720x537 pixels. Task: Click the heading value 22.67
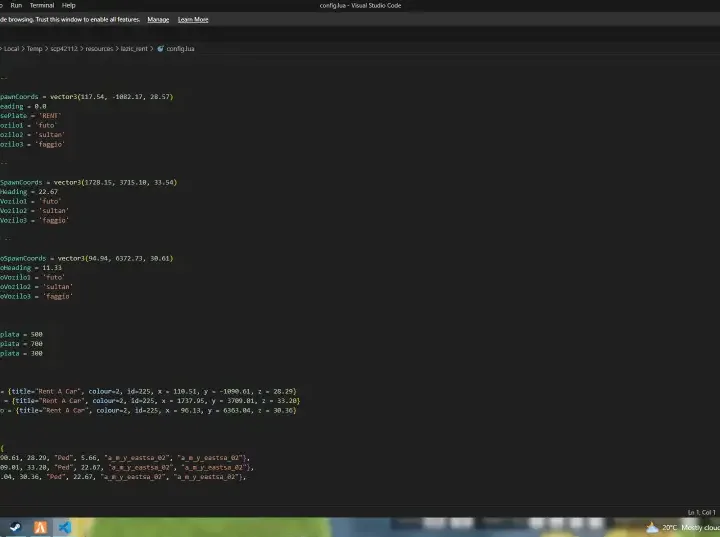(48, 192)
